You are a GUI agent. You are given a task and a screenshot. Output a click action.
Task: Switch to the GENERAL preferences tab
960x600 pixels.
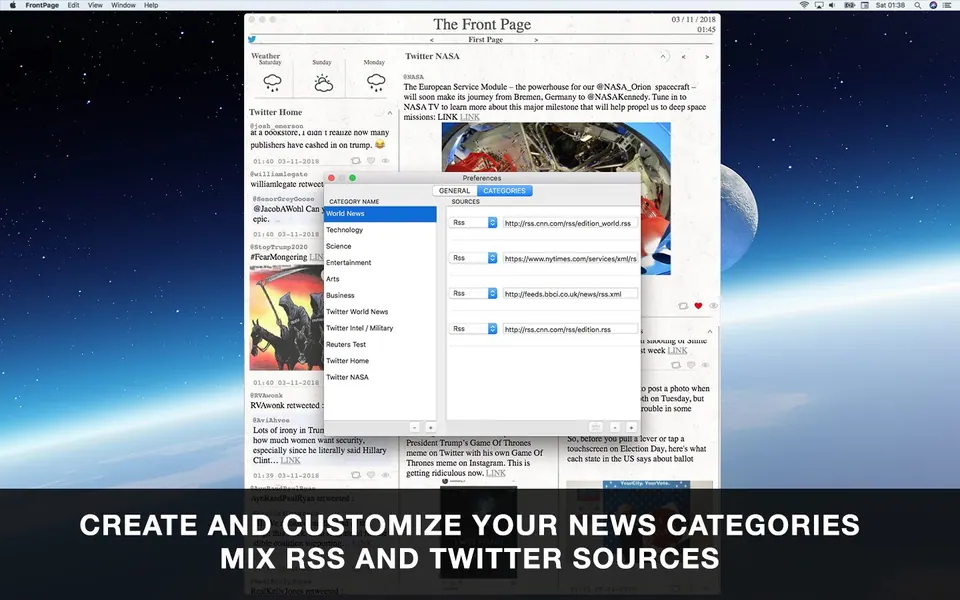point(454,191)
